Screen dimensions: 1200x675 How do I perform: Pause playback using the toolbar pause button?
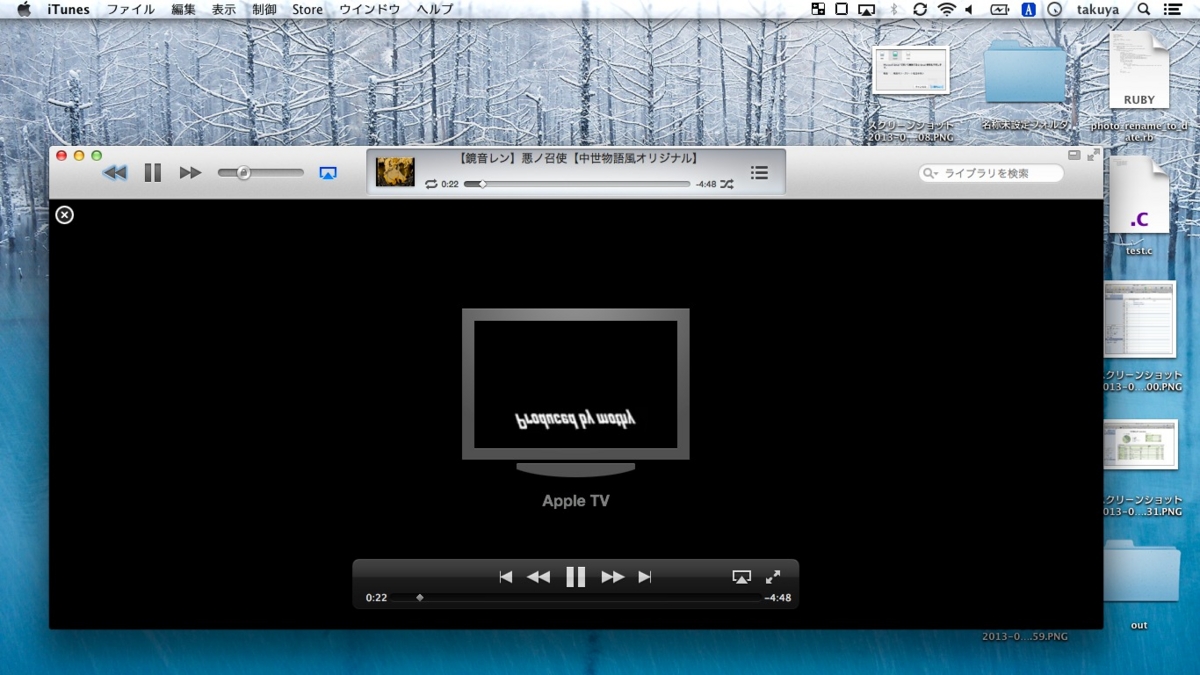pyautogui.click(x=152, y=173)
